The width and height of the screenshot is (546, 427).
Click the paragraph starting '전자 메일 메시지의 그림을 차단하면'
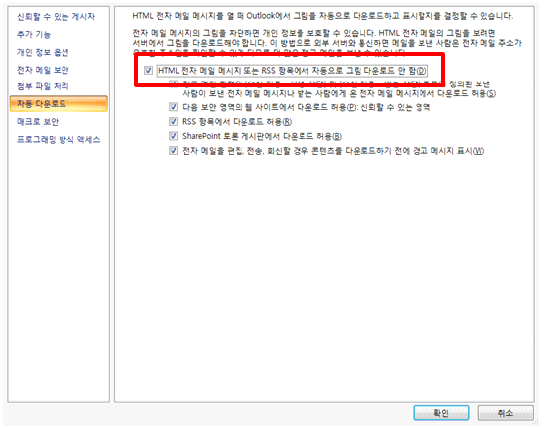point(327,43)
